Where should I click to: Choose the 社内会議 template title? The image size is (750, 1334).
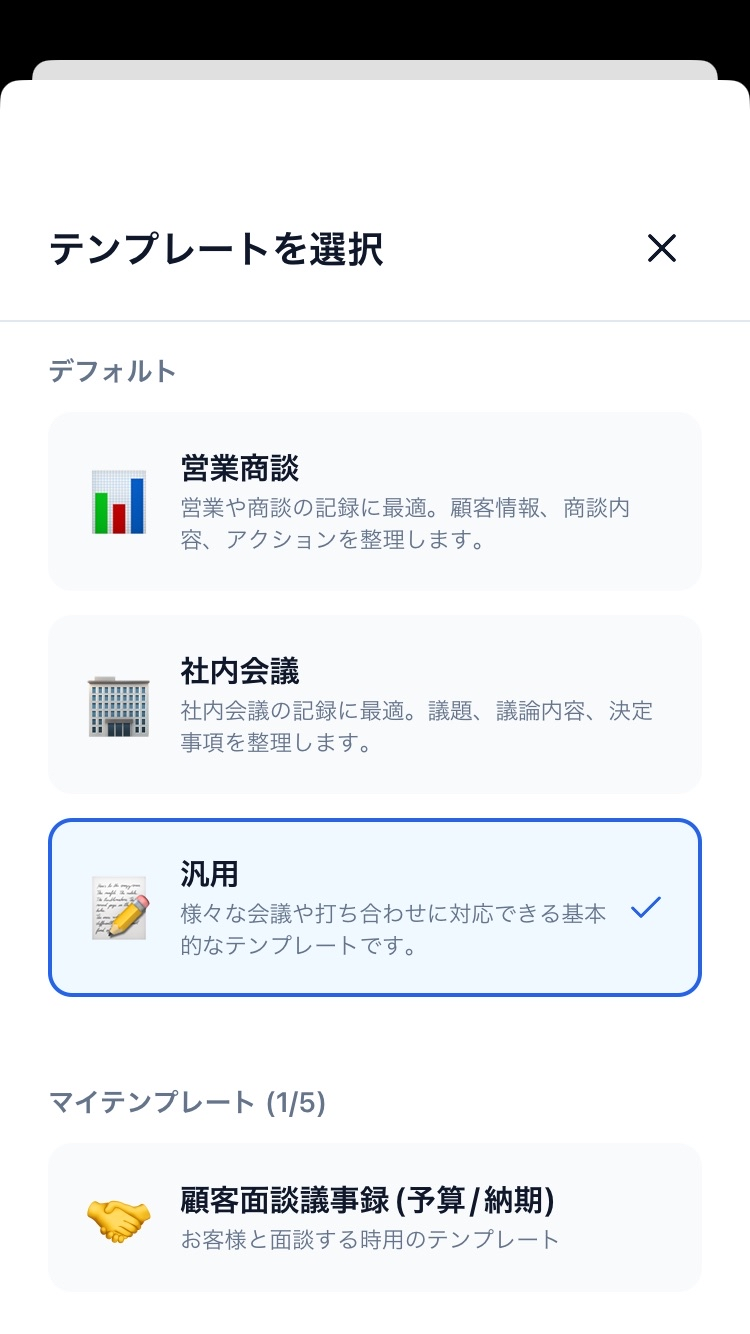(x=240, y=671)
